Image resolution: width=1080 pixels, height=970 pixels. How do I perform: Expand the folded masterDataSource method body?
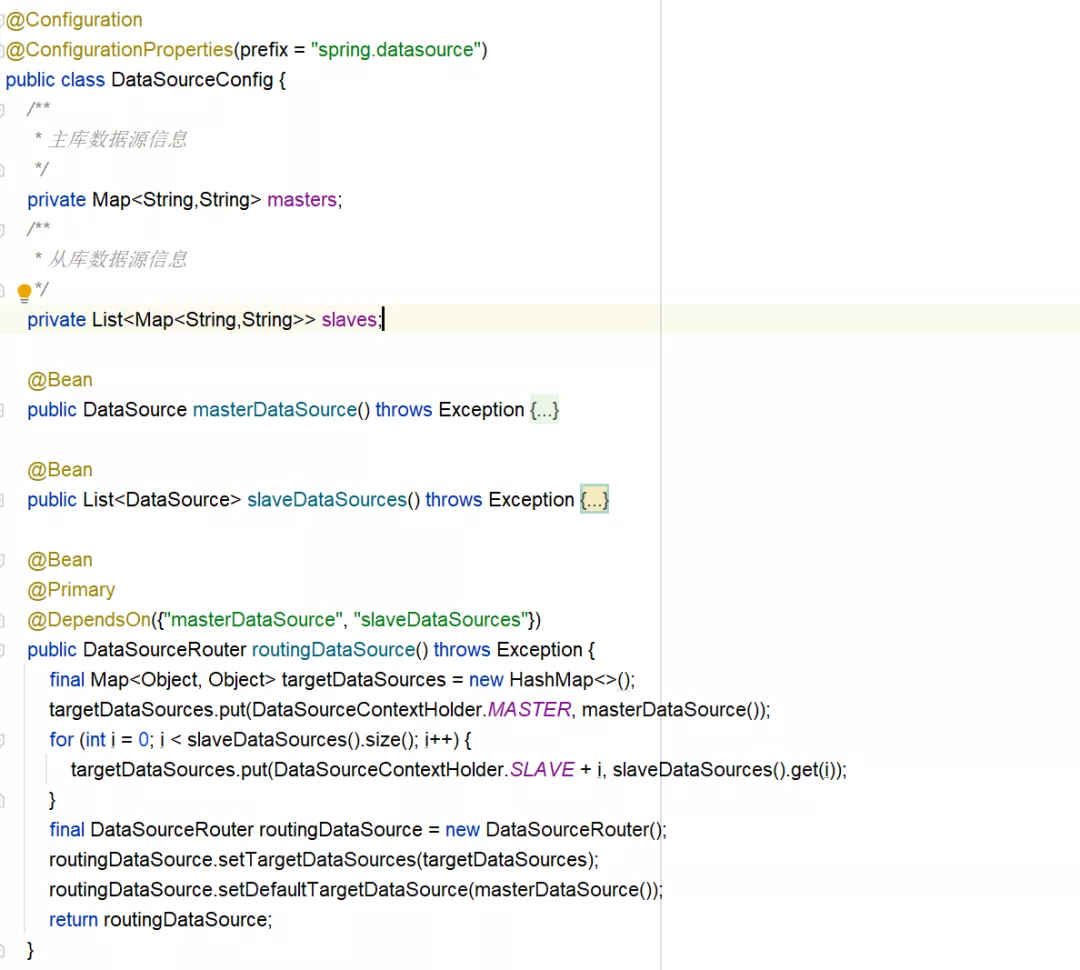[x=544, y=410]
